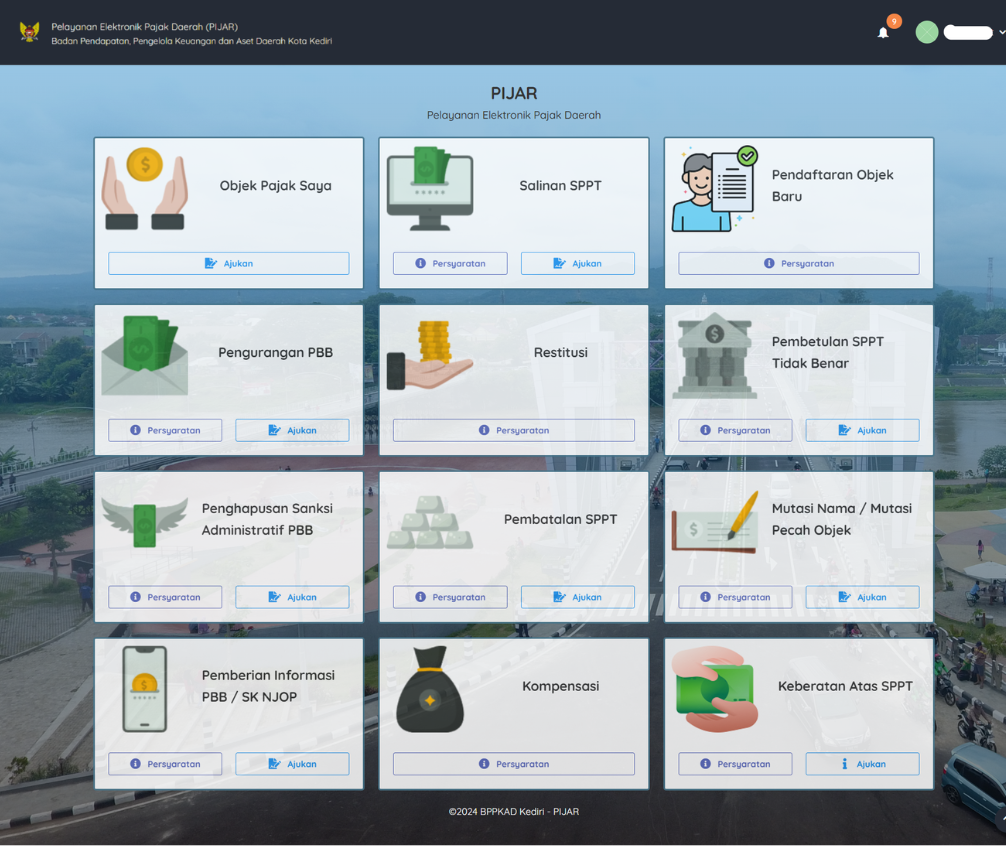Viewport: 1006px width, 848px height.
Task: Click the Salinan SPPT monitor icon
Action: 430,188
